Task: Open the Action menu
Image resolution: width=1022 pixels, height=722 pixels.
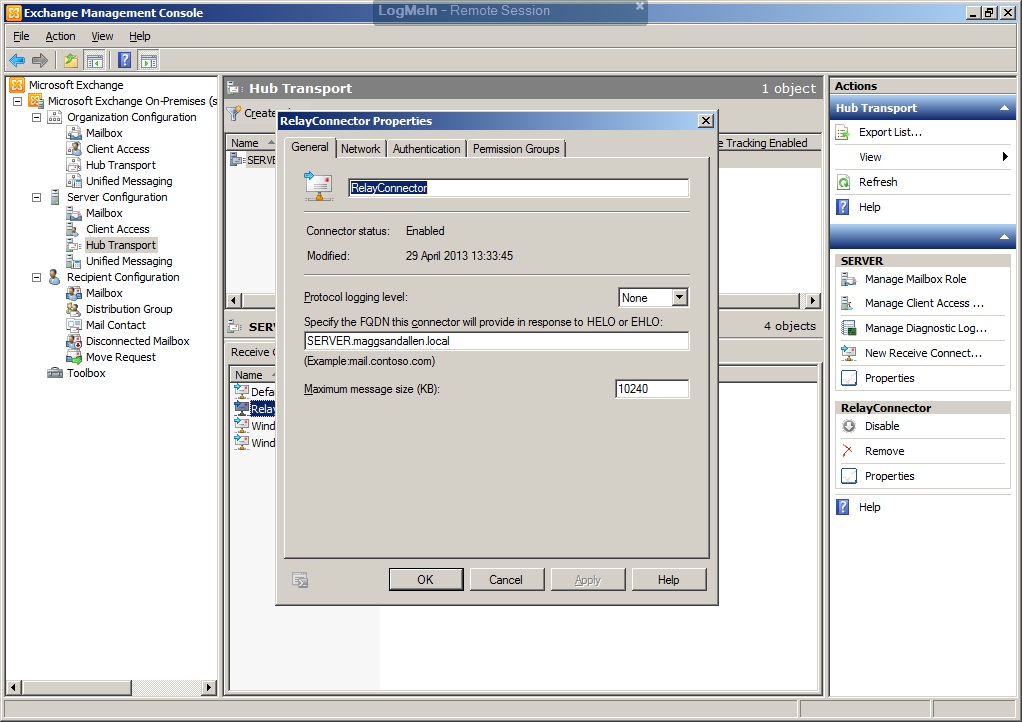Action: pyautogui.click(x=60, y=36)
